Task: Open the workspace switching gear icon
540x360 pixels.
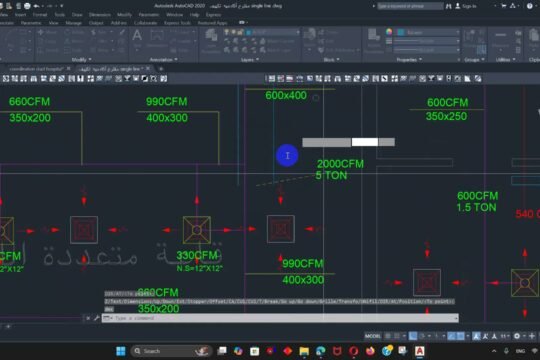Action: pyautogui.click(x=517, y=336)
